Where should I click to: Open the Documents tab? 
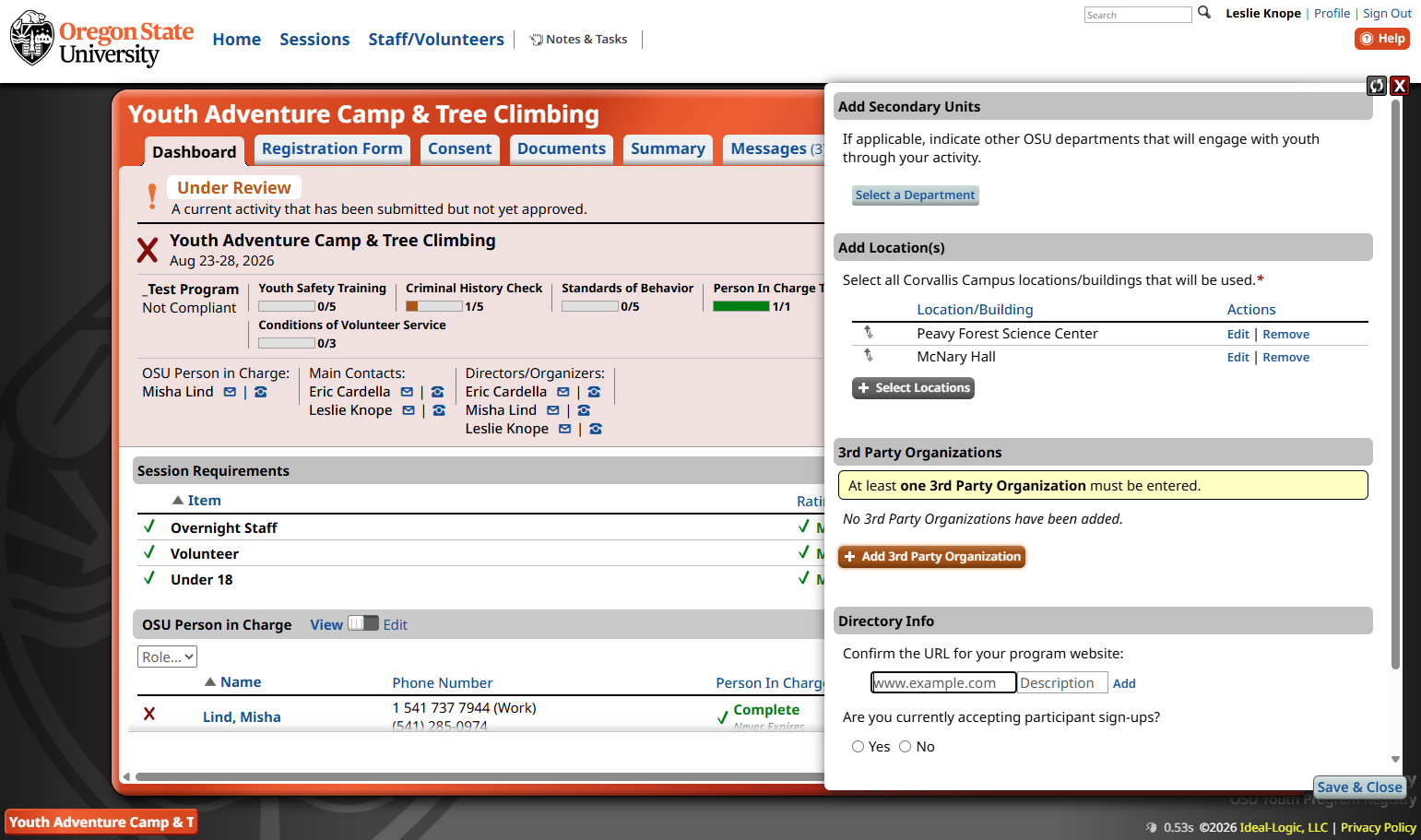[562, 149]
